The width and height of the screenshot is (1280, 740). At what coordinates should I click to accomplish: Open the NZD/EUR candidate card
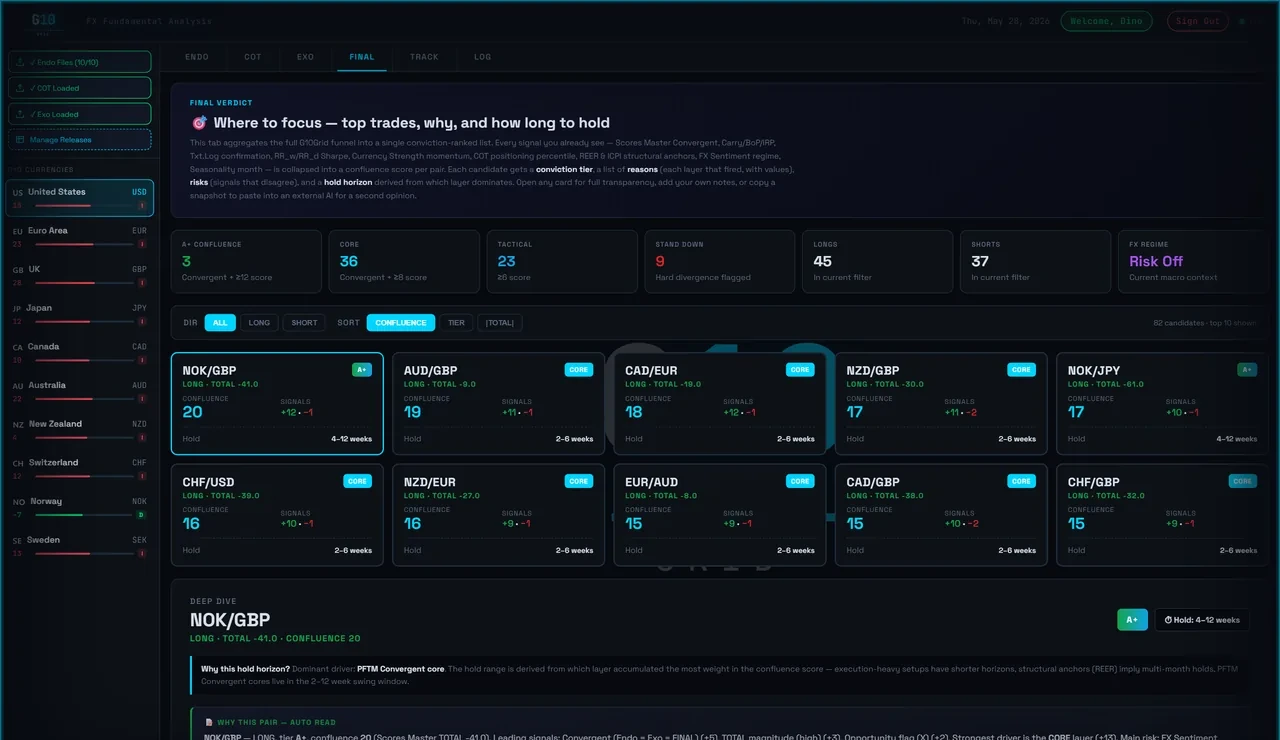(498, 515)
